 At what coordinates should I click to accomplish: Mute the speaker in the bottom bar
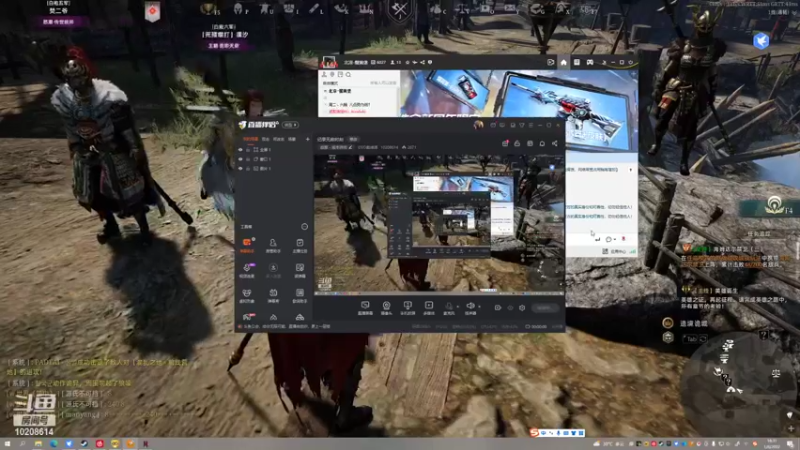(x=470, y=307)
